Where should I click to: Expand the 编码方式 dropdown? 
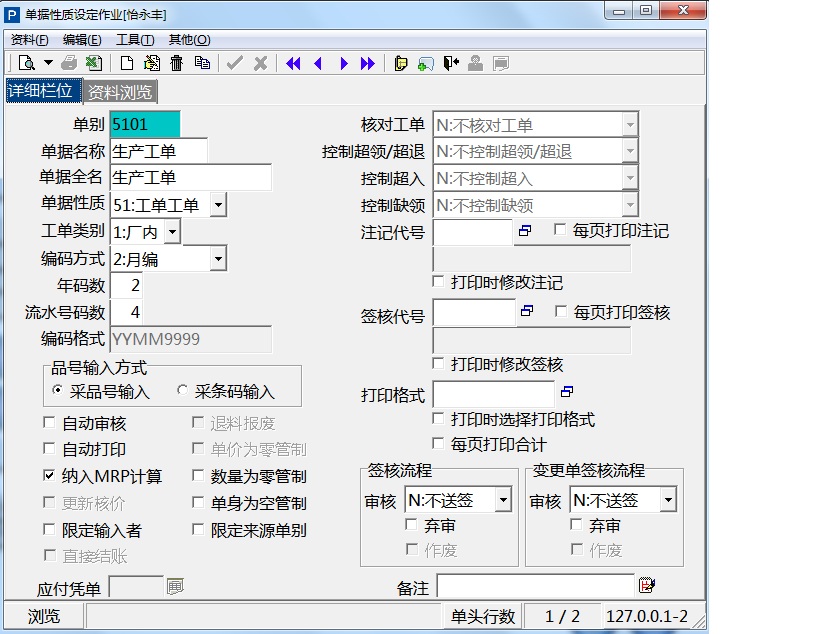click(218, 259)
